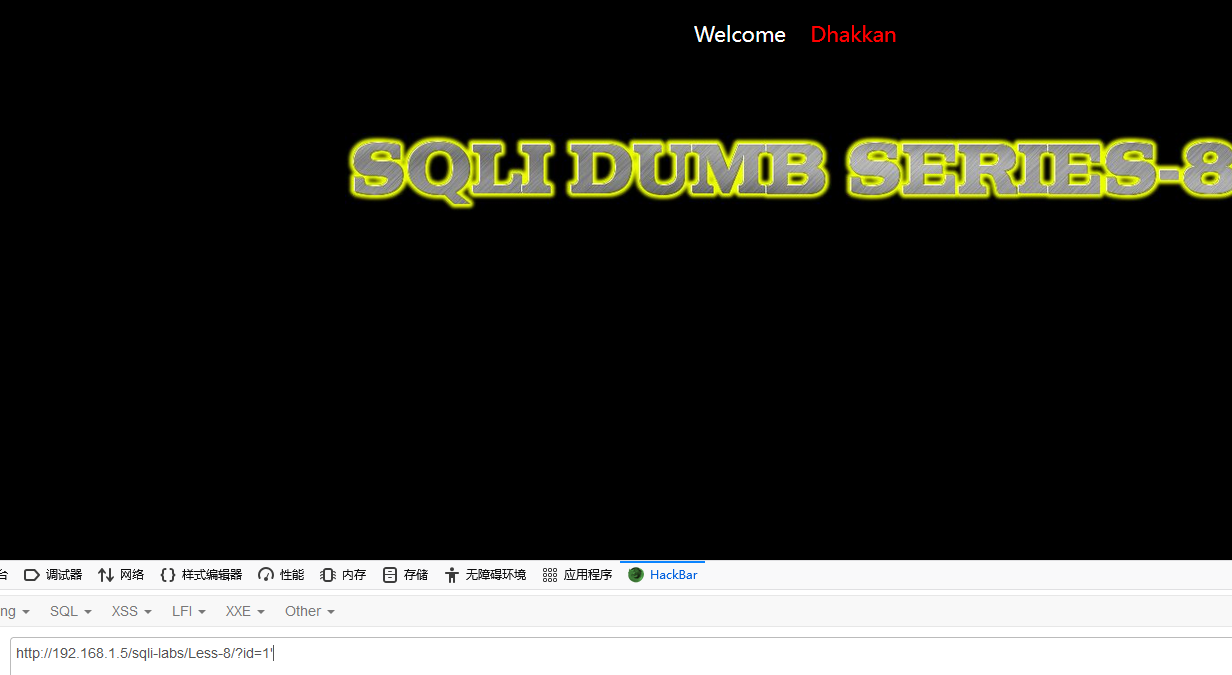Expand the SQL dropdown in HackBar
The width and height of the screenshot is (1232, 675).
point(70,611)
